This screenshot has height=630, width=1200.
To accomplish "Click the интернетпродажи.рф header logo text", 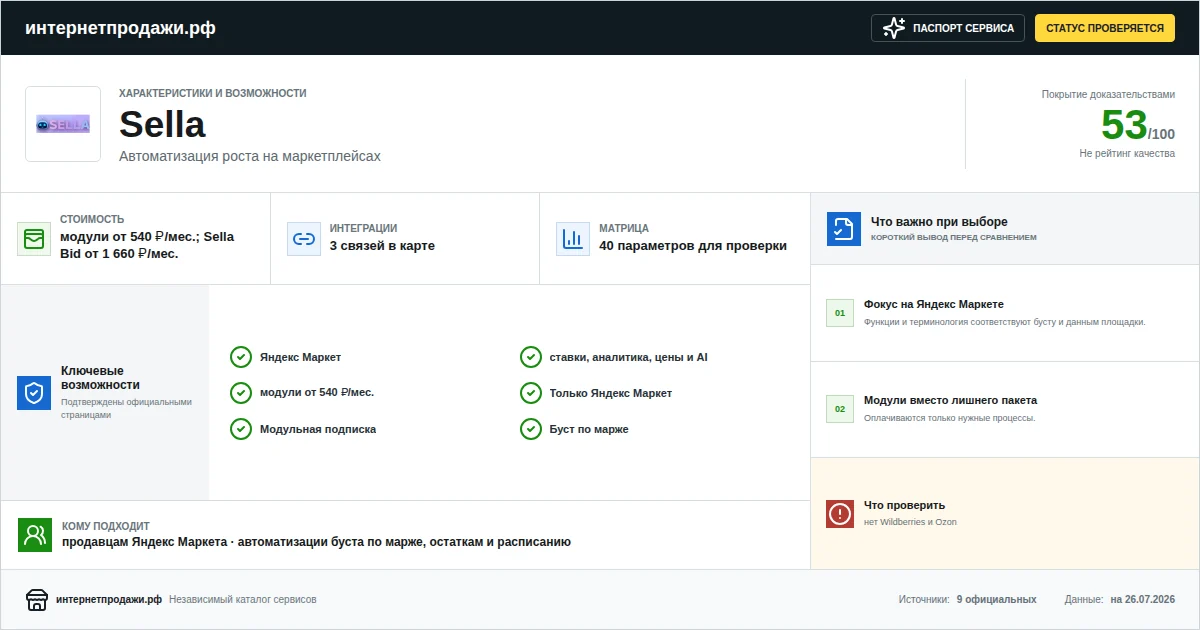I will click(x=120, y=28).
